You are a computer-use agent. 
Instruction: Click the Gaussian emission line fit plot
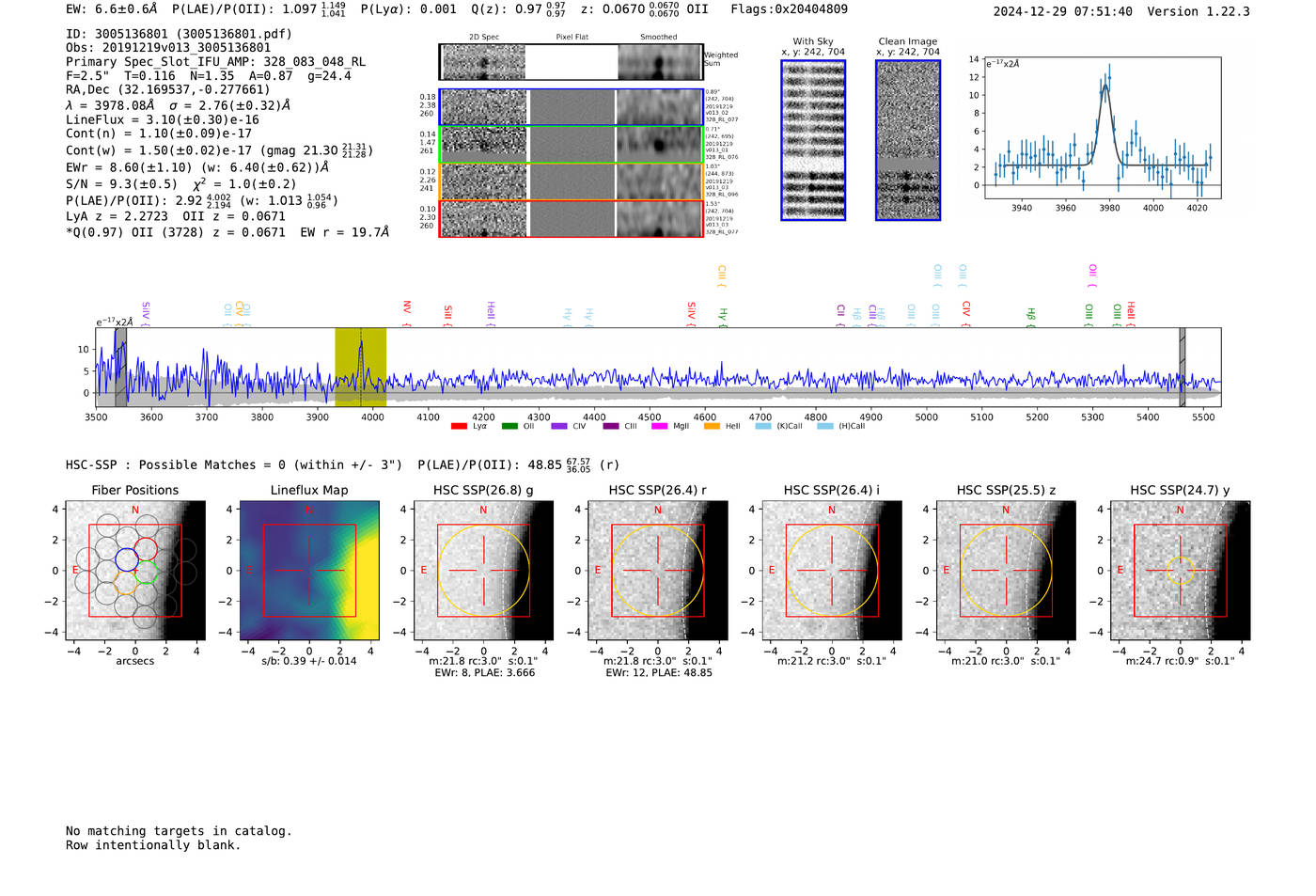click(1102, 128)
